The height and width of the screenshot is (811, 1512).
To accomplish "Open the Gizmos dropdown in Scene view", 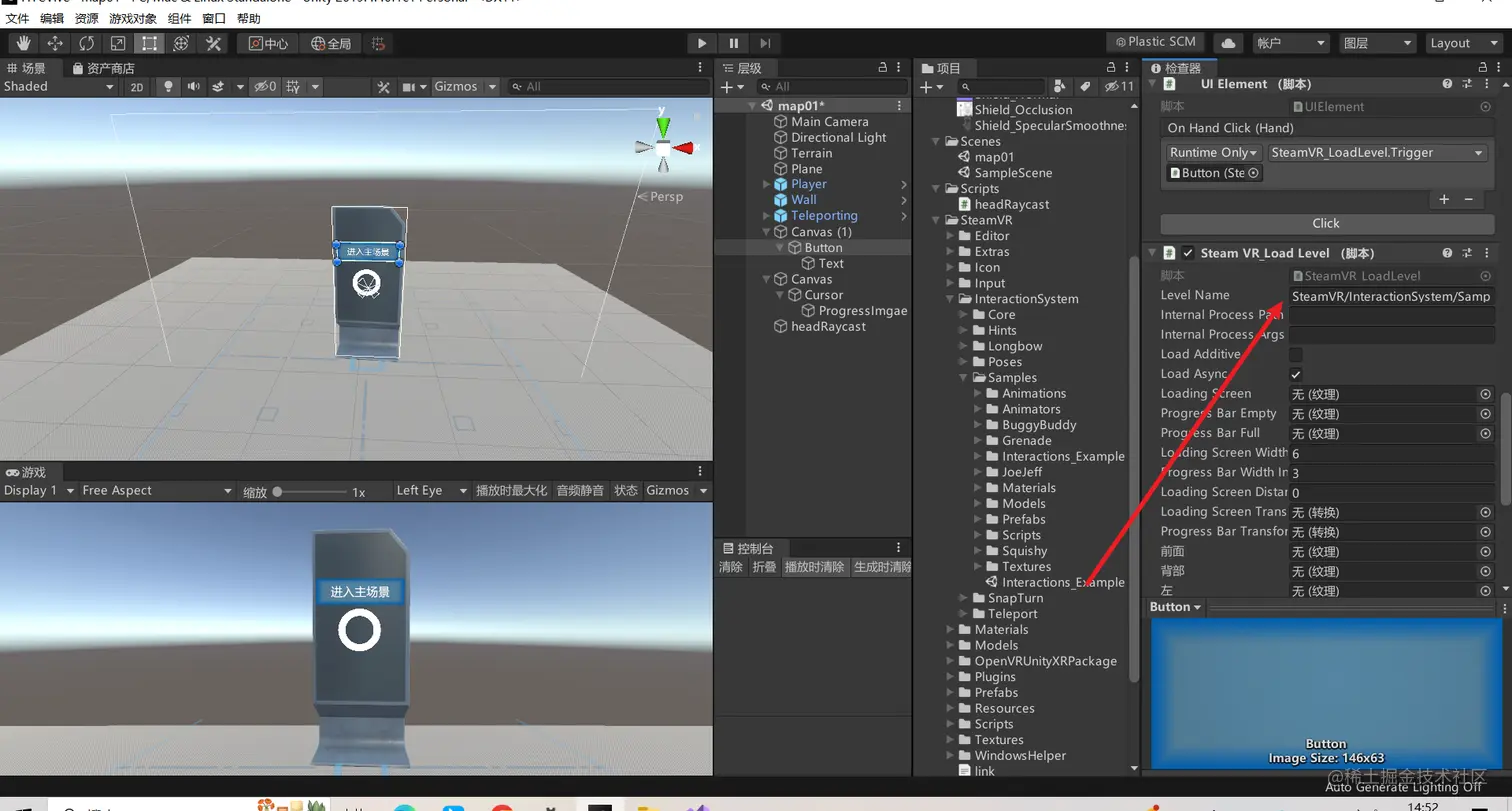I will (463, 87).
